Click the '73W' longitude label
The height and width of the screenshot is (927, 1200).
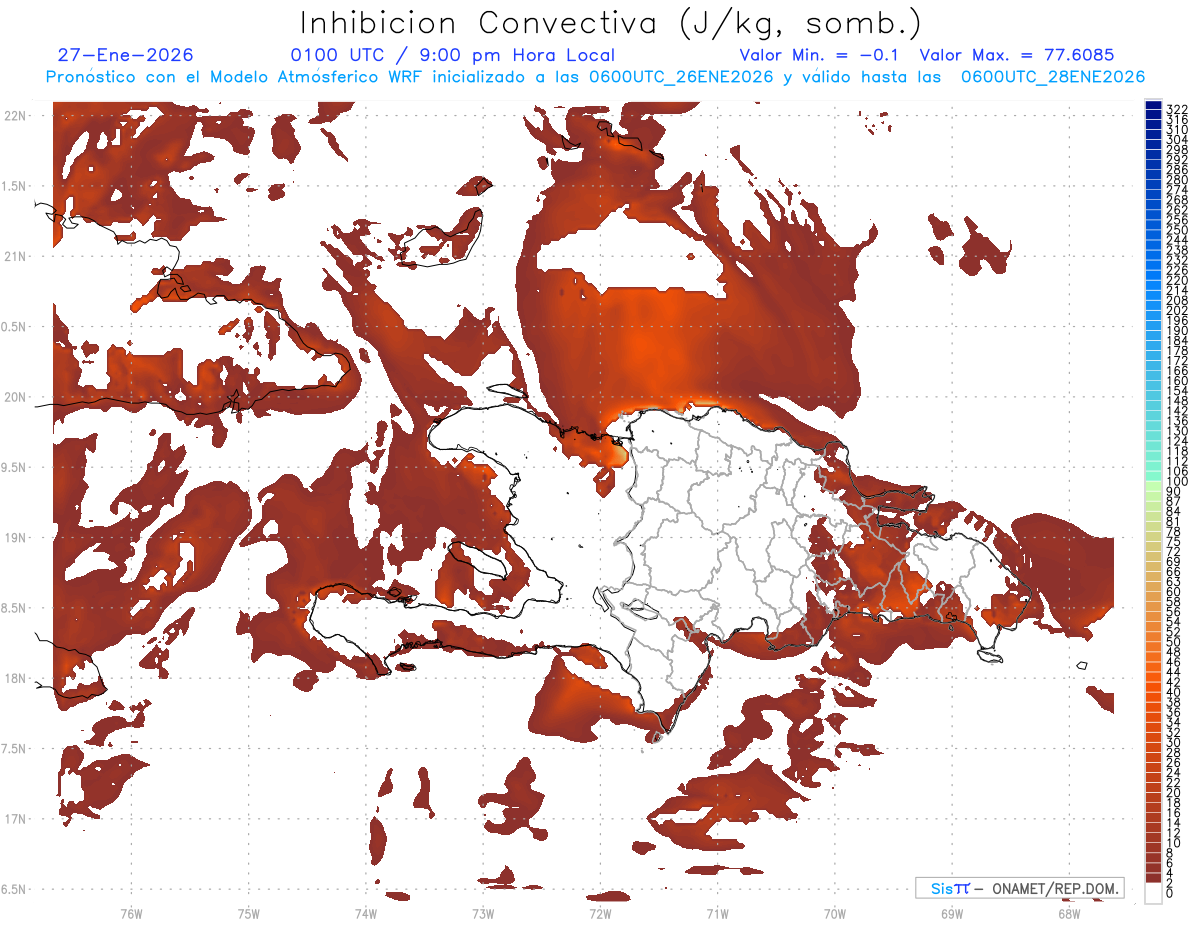(x=483, y=913)
